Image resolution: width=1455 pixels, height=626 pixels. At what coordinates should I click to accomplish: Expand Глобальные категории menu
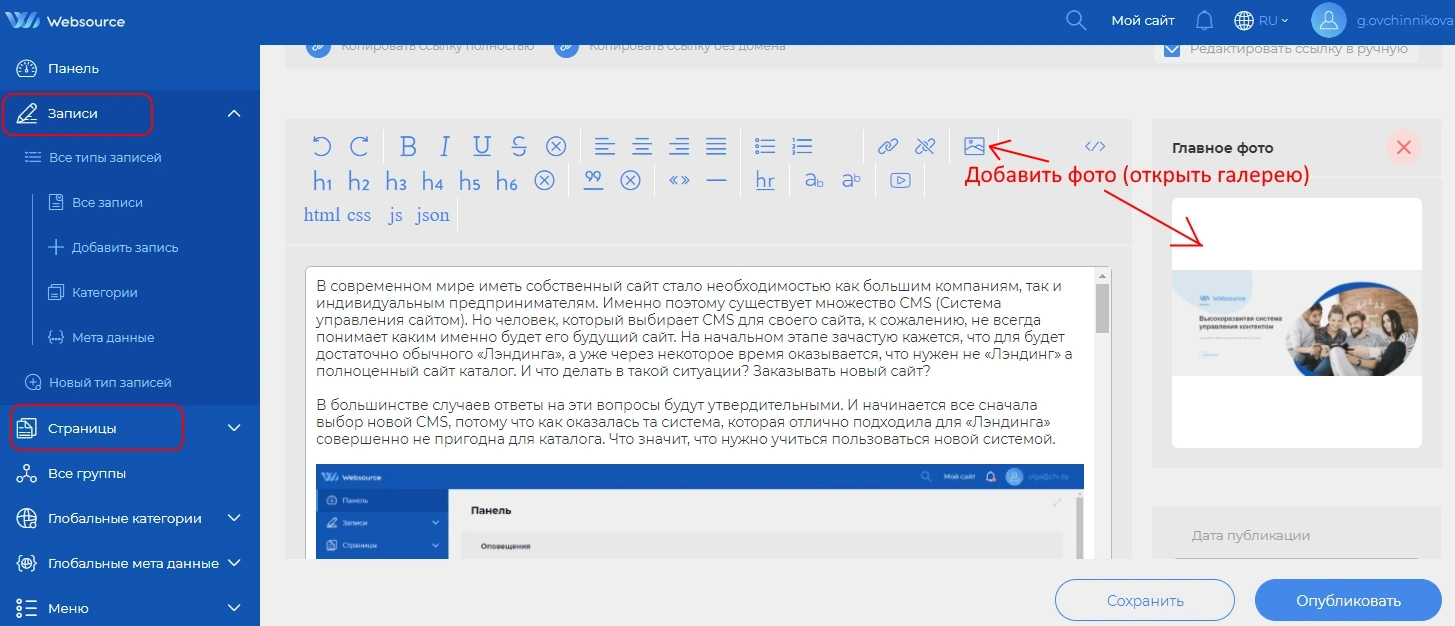[234, 518]
